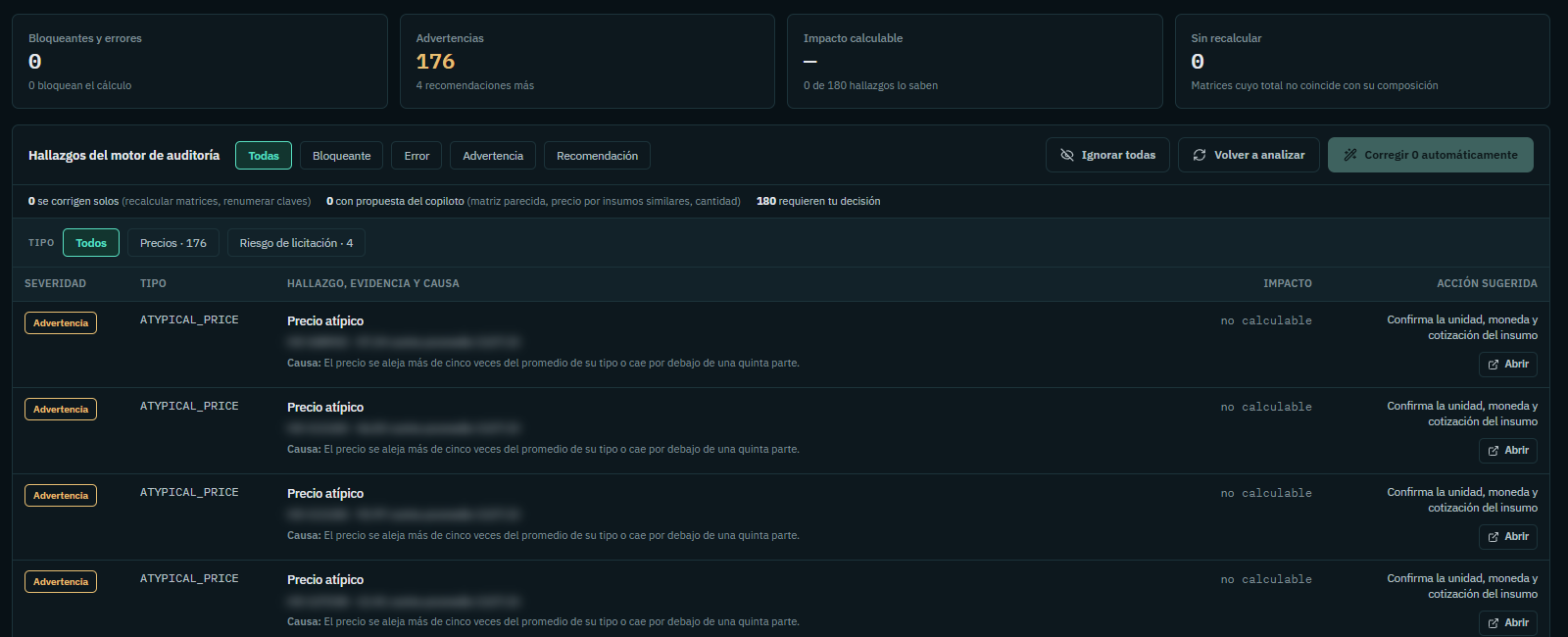Click Corregir 0 automáticamente button
The height and width of the screenshot is (637, 1568).
1431,155
